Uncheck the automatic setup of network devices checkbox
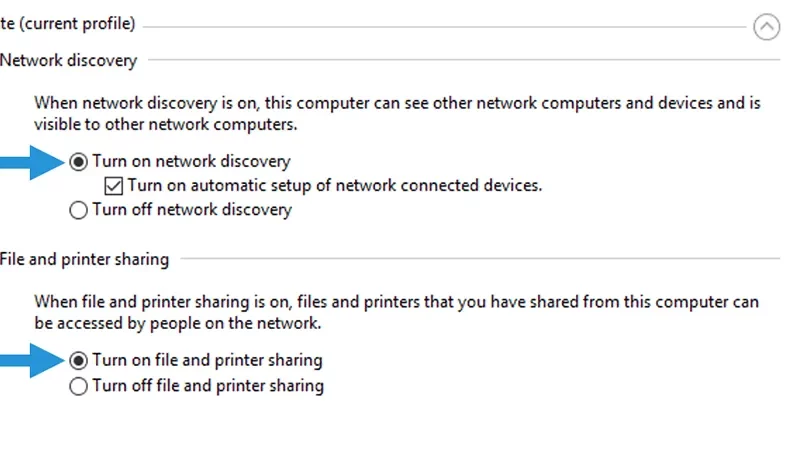This screenshot has height=457, width=800. (x=113, y=186)
